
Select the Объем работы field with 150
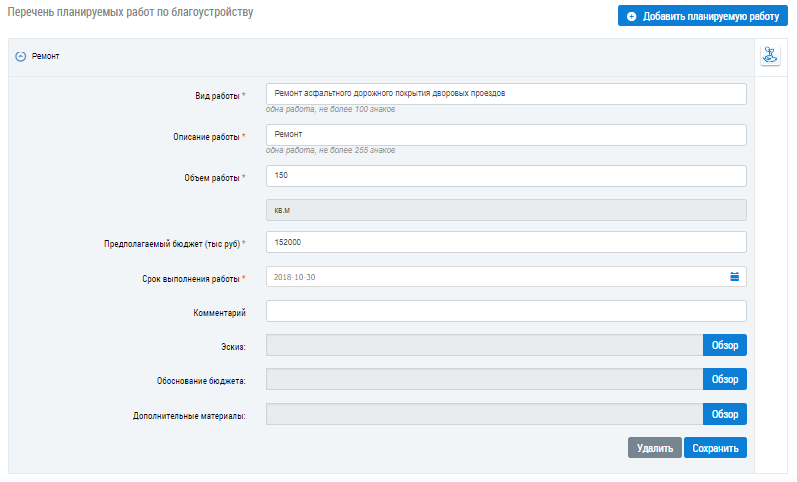[x=506, y=176]
